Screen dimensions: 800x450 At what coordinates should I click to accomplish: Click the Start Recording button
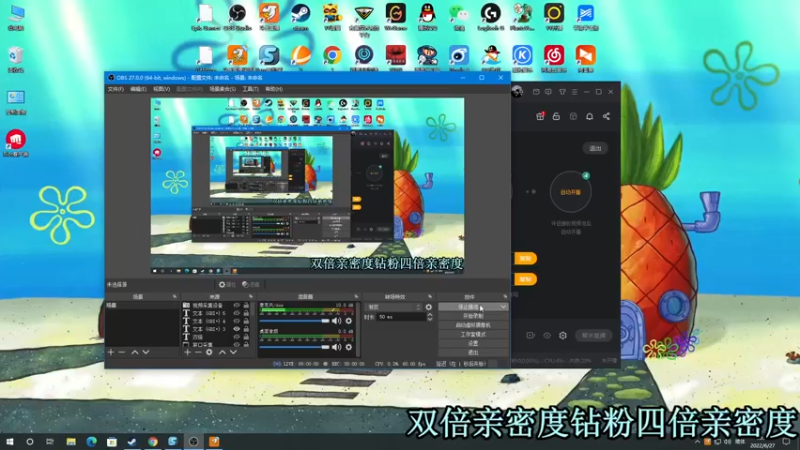473,316
